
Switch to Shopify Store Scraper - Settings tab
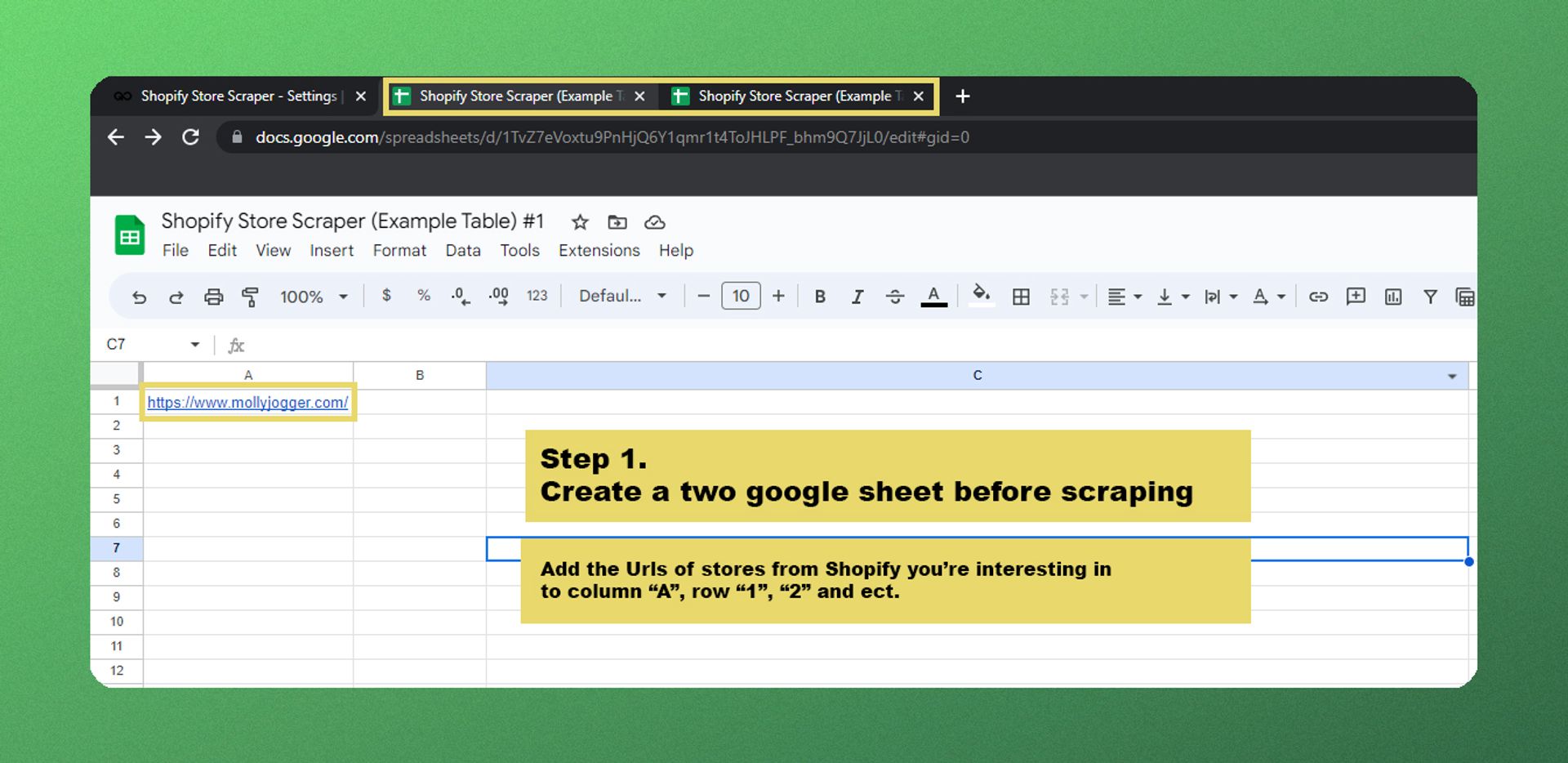point(238,96)
